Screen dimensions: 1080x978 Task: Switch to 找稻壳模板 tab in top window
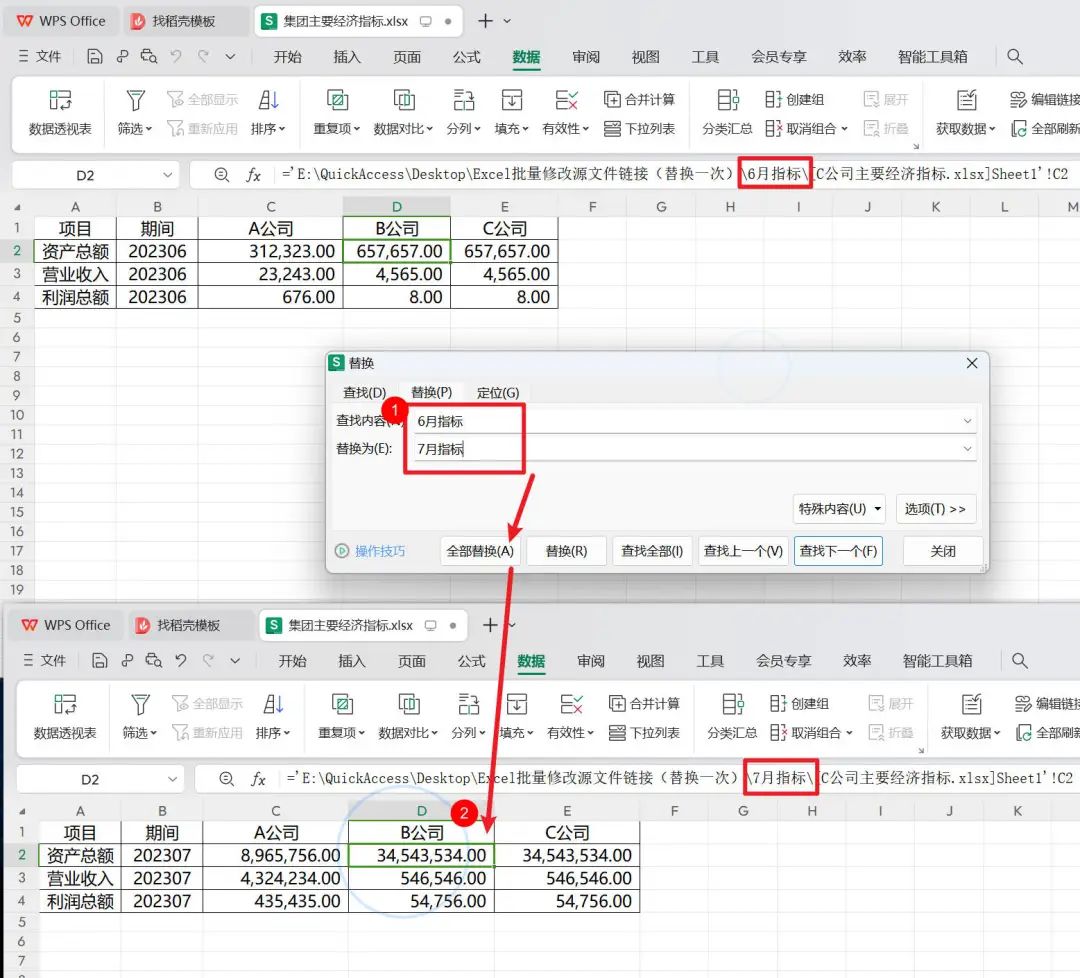coord(184,21)
